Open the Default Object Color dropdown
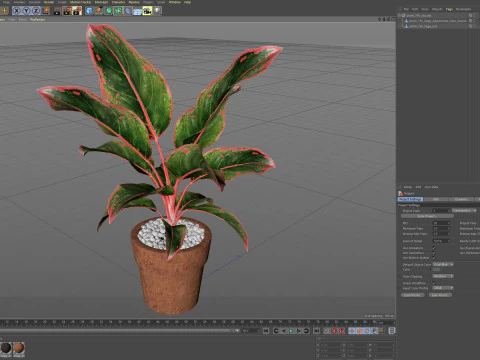This screenshot has width=480, height=360. (443, 264)
